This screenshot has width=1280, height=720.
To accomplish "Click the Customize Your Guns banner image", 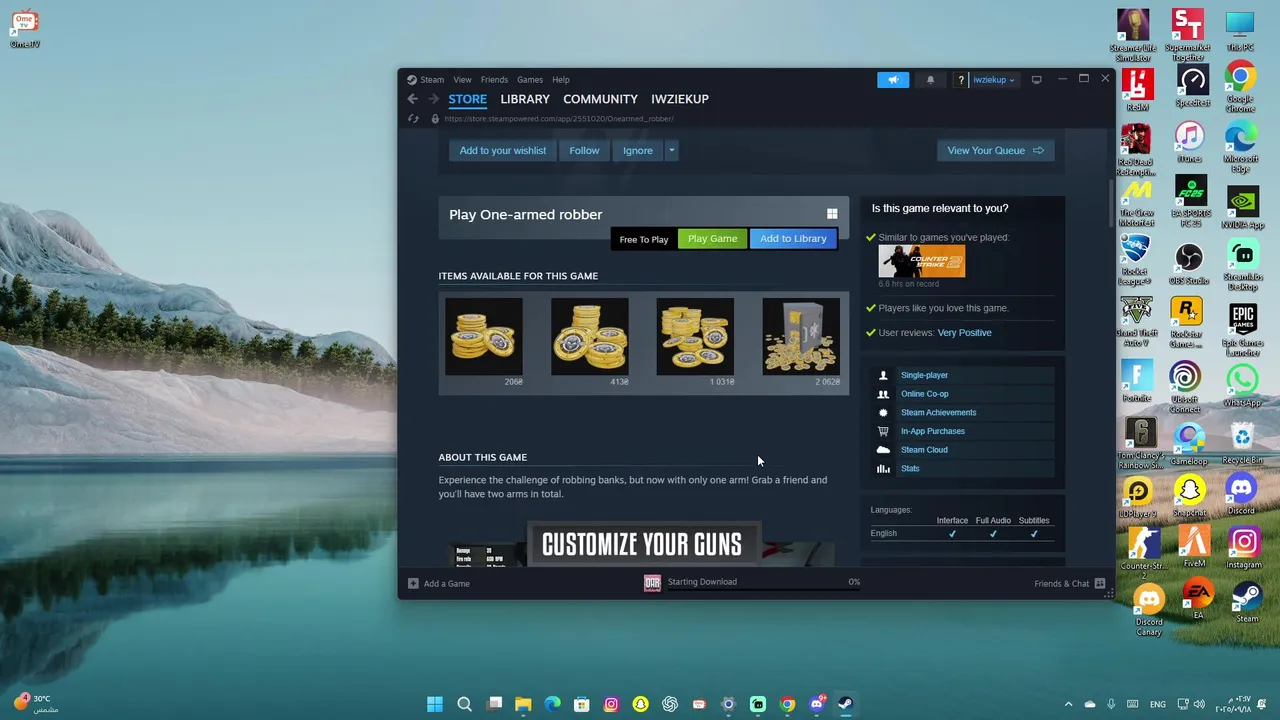I will point(642,544).
